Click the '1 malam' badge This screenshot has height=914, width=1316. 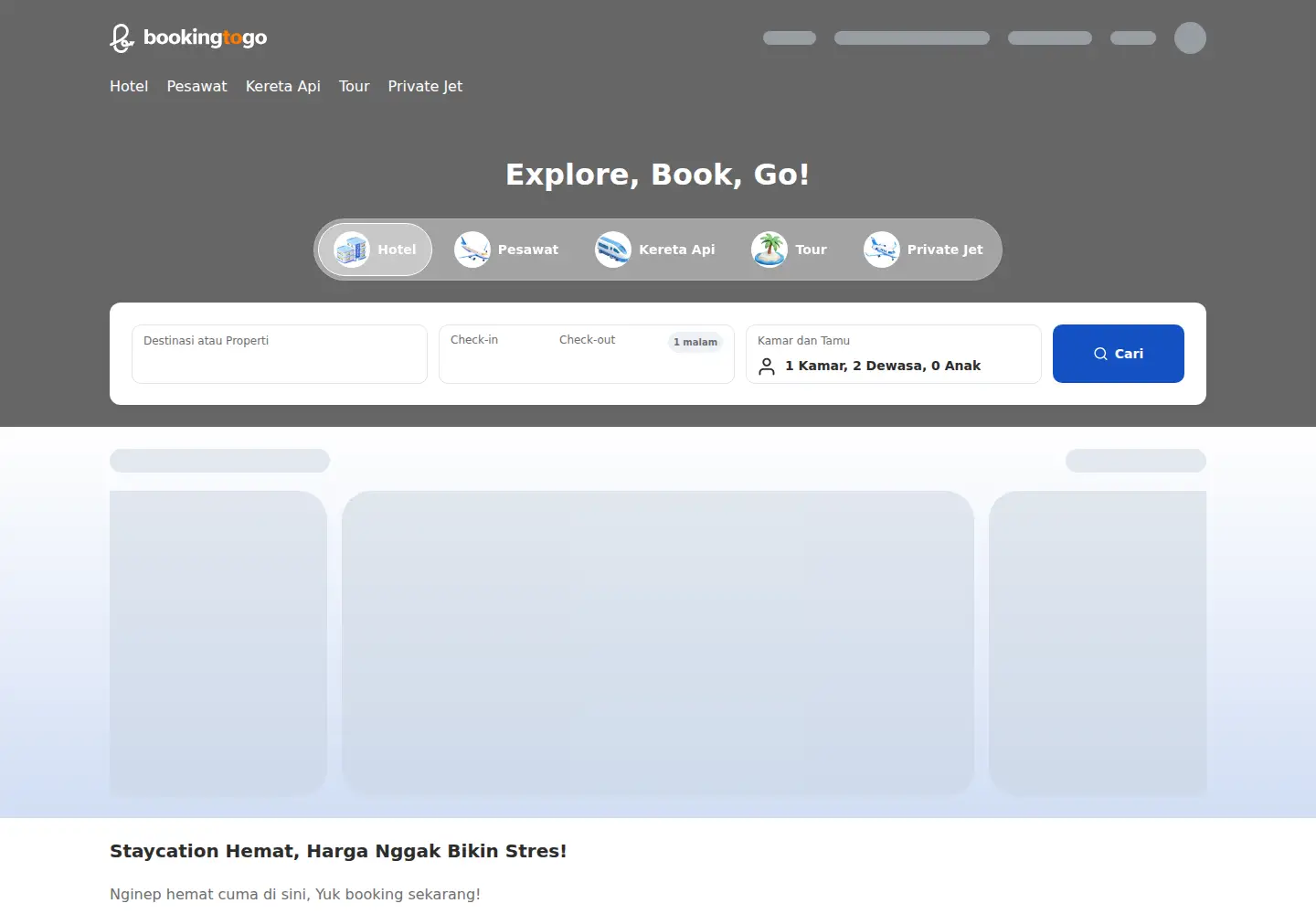pyautogui.click(x=695, y=342)
